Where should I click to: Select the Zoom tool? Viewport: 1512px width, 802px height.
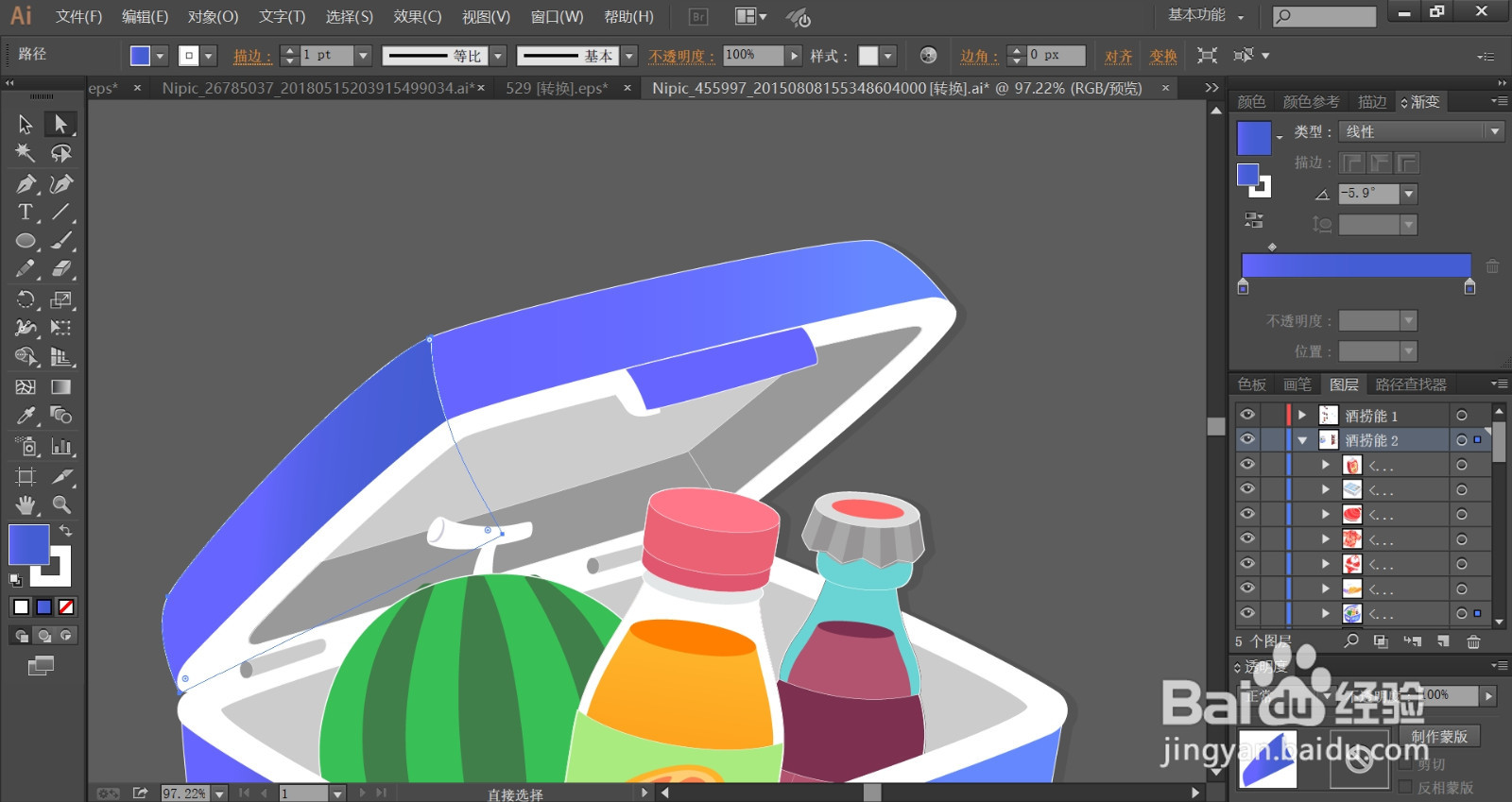point(60,504)
